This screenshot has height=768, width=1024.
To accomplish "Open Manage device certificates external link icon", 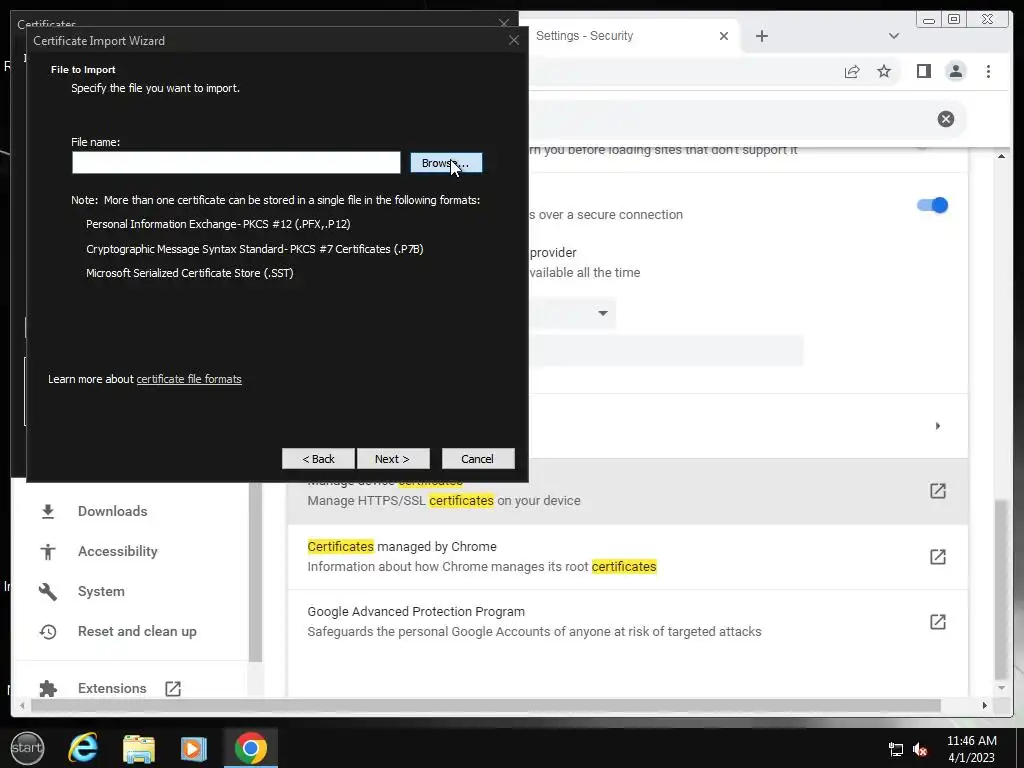I will point(938,491).
